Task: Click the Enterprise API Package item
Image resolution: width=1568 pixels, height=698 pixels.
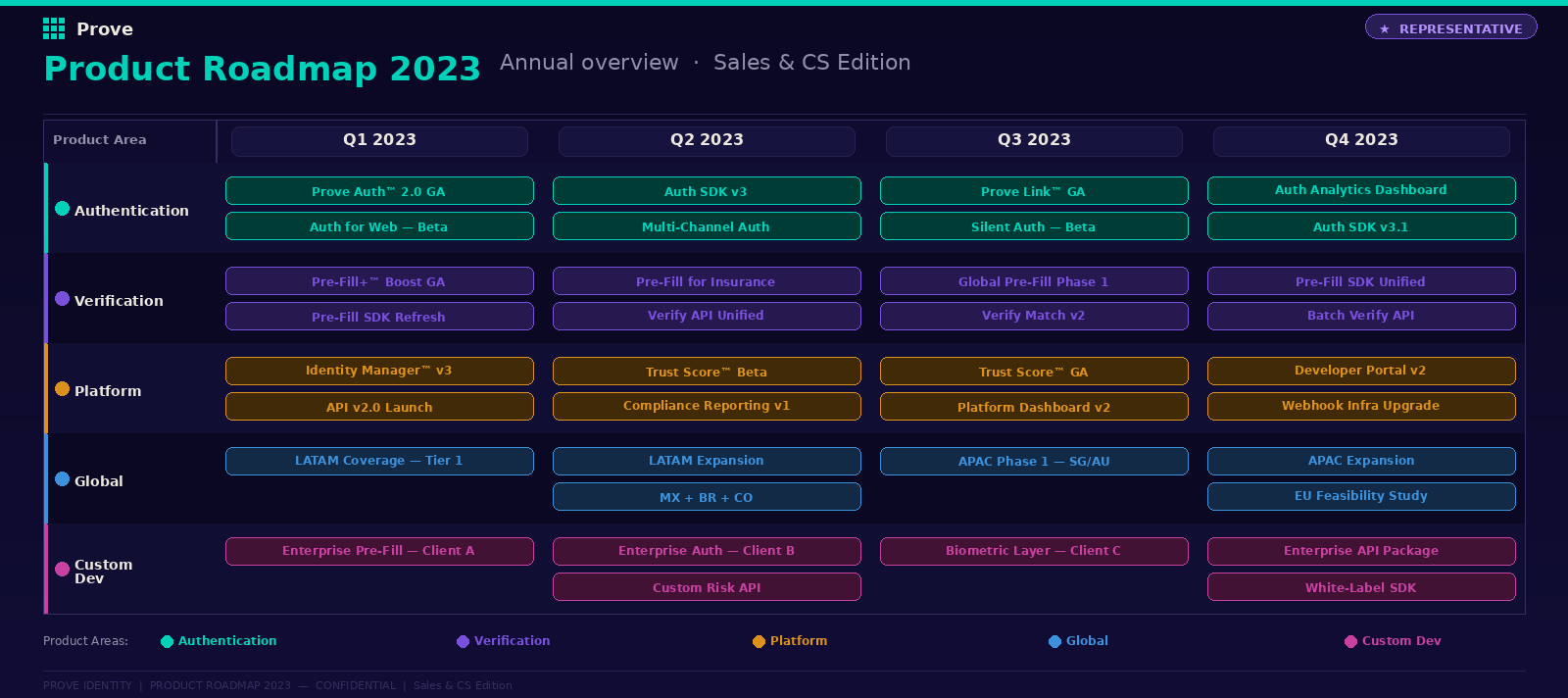Action: (x=1361, y=552)
